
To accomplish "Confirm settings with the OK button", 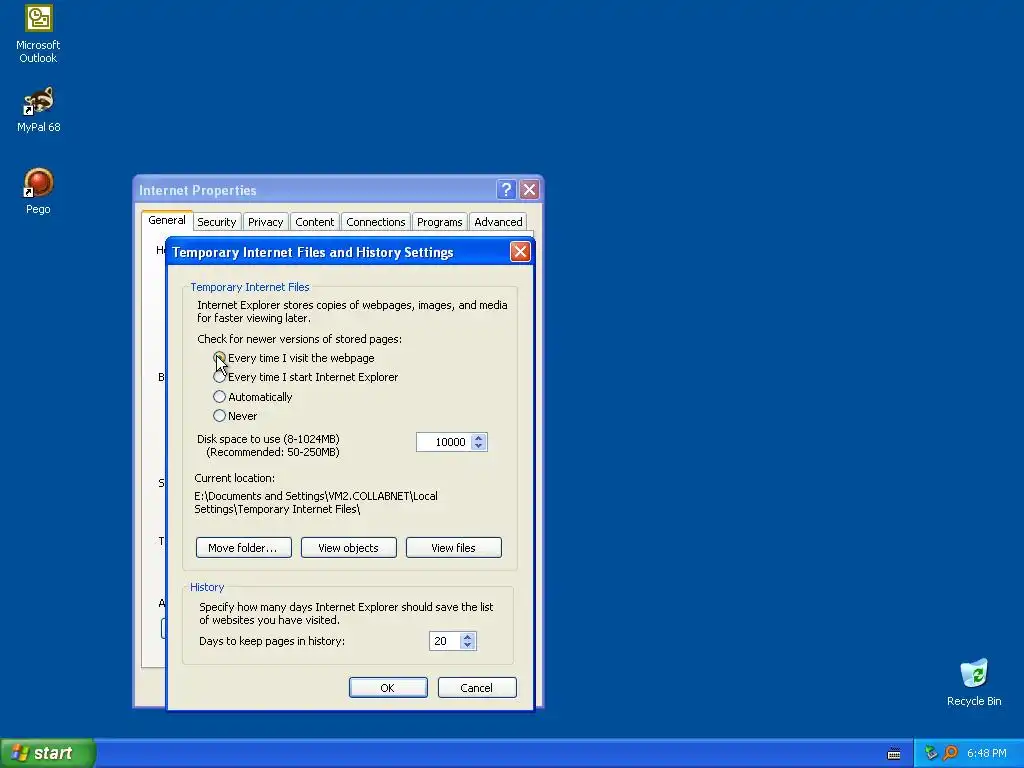I will coord(388,688).
